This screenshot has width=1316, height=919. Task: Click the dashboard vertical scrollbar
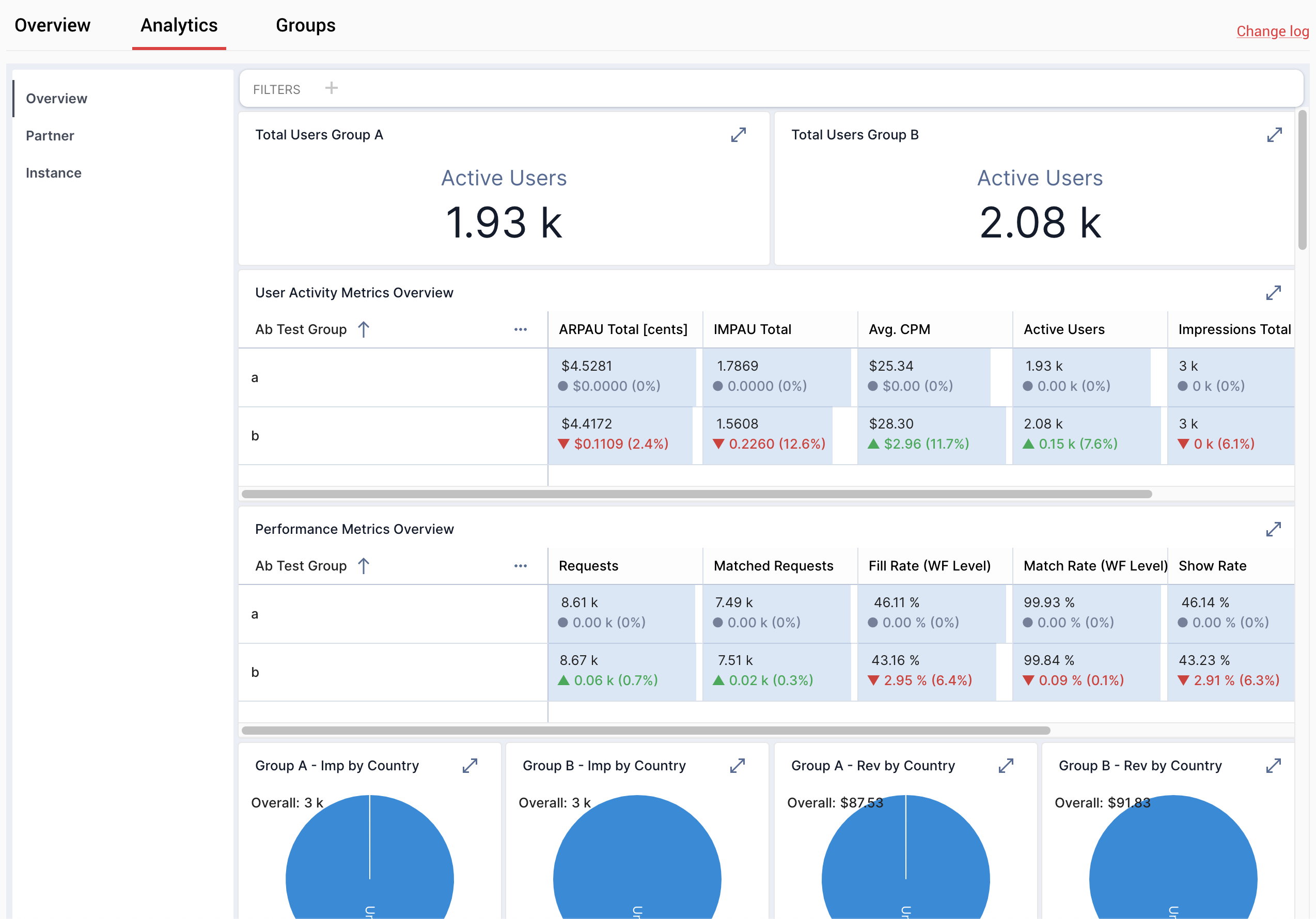pos(1302,180)
